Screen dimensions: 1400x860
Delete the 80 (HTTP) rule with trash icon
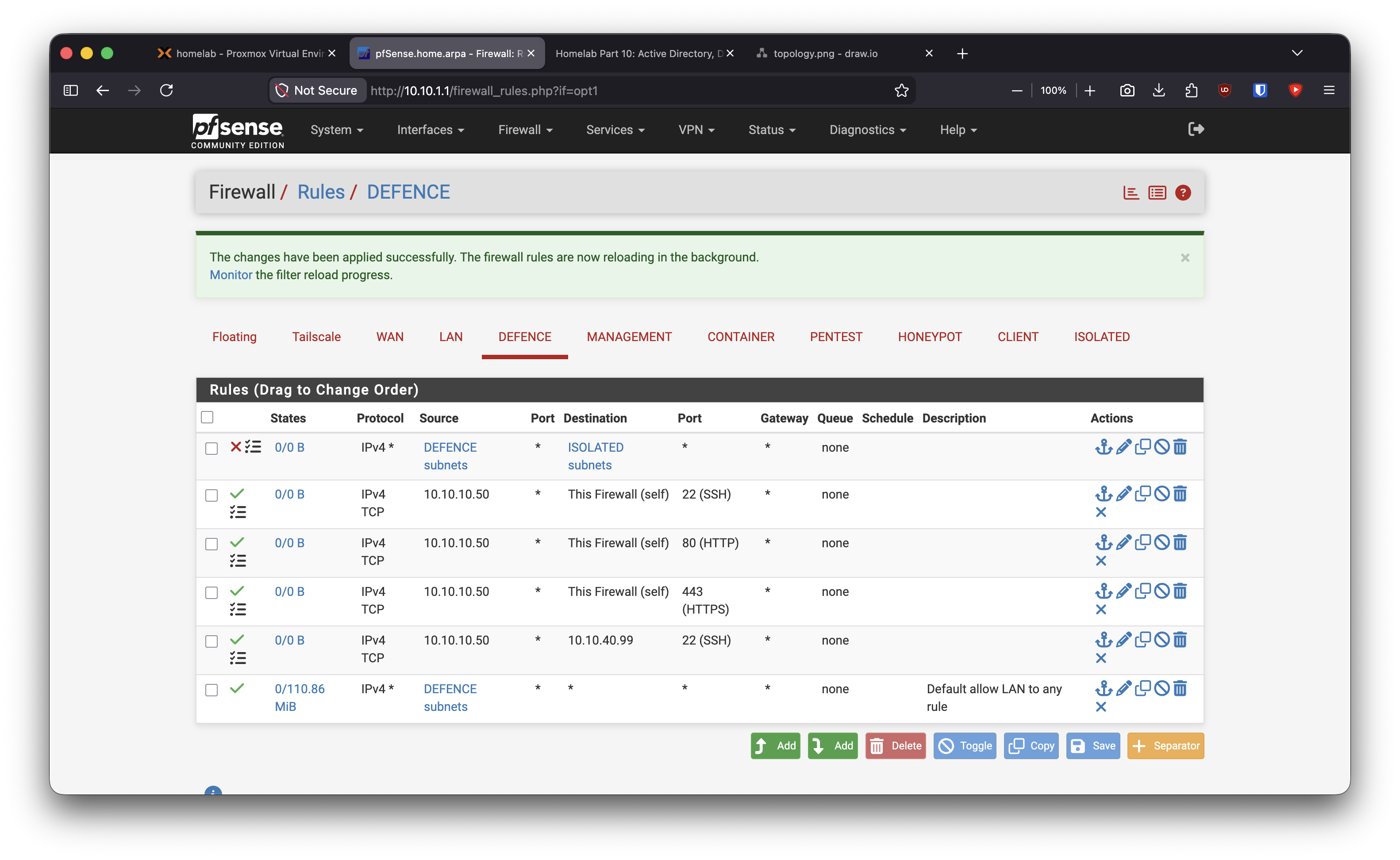(1180, 542)
